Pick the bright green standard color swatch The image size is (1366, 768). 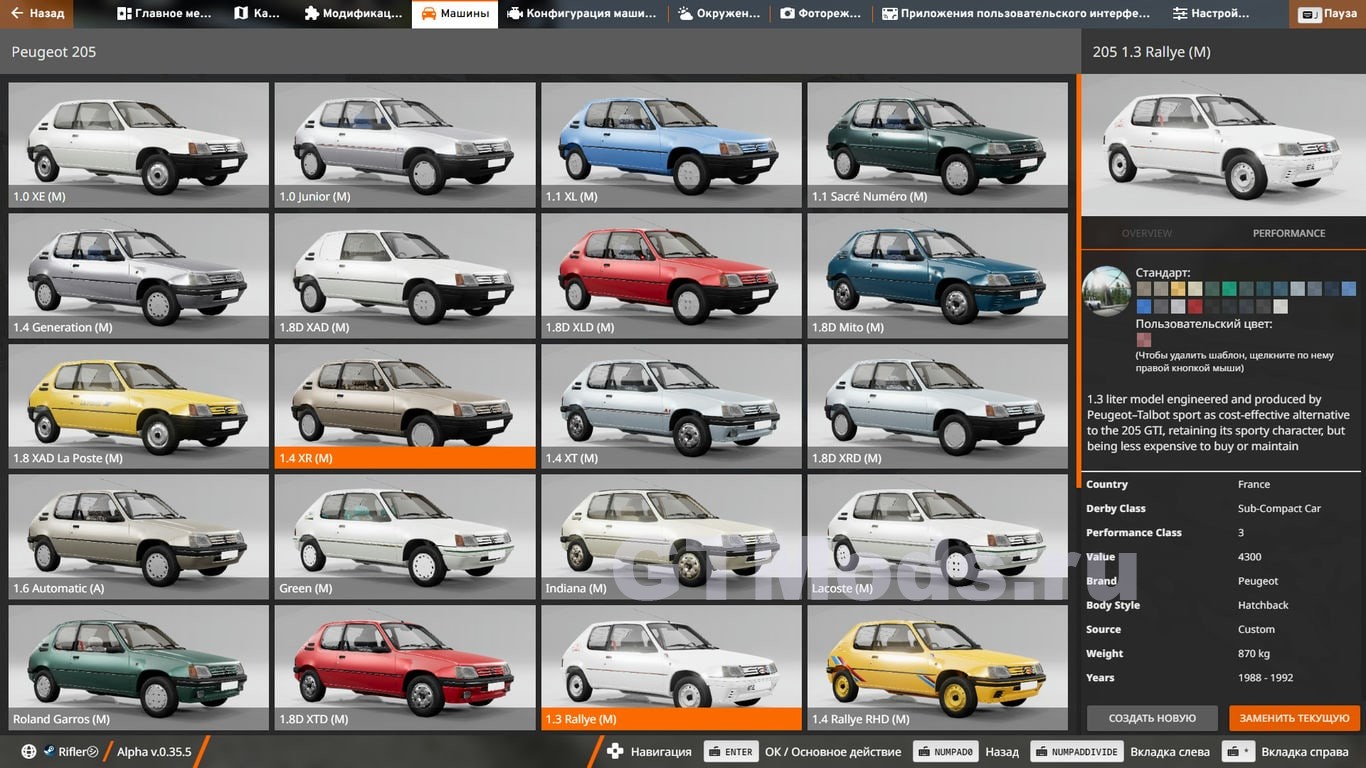click(1229, 289)
